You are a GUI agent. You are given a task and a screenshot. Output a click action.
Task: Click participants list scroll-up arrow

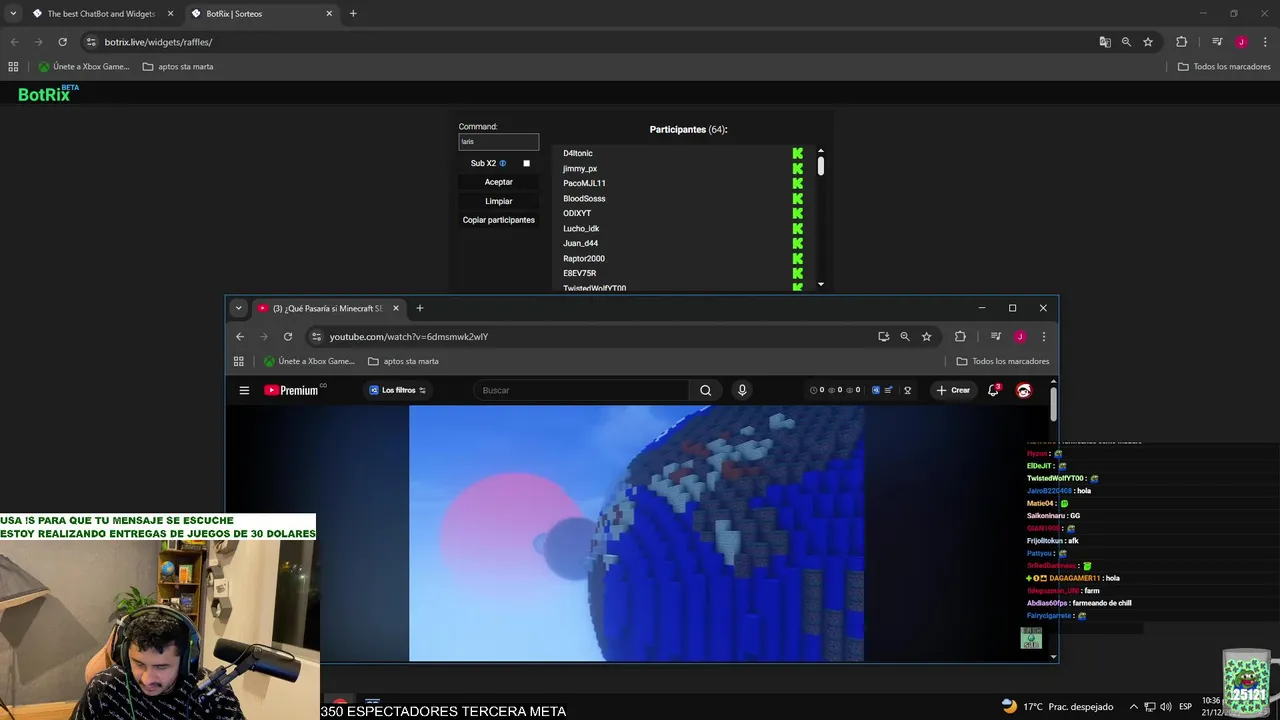(x=821, y=150)
